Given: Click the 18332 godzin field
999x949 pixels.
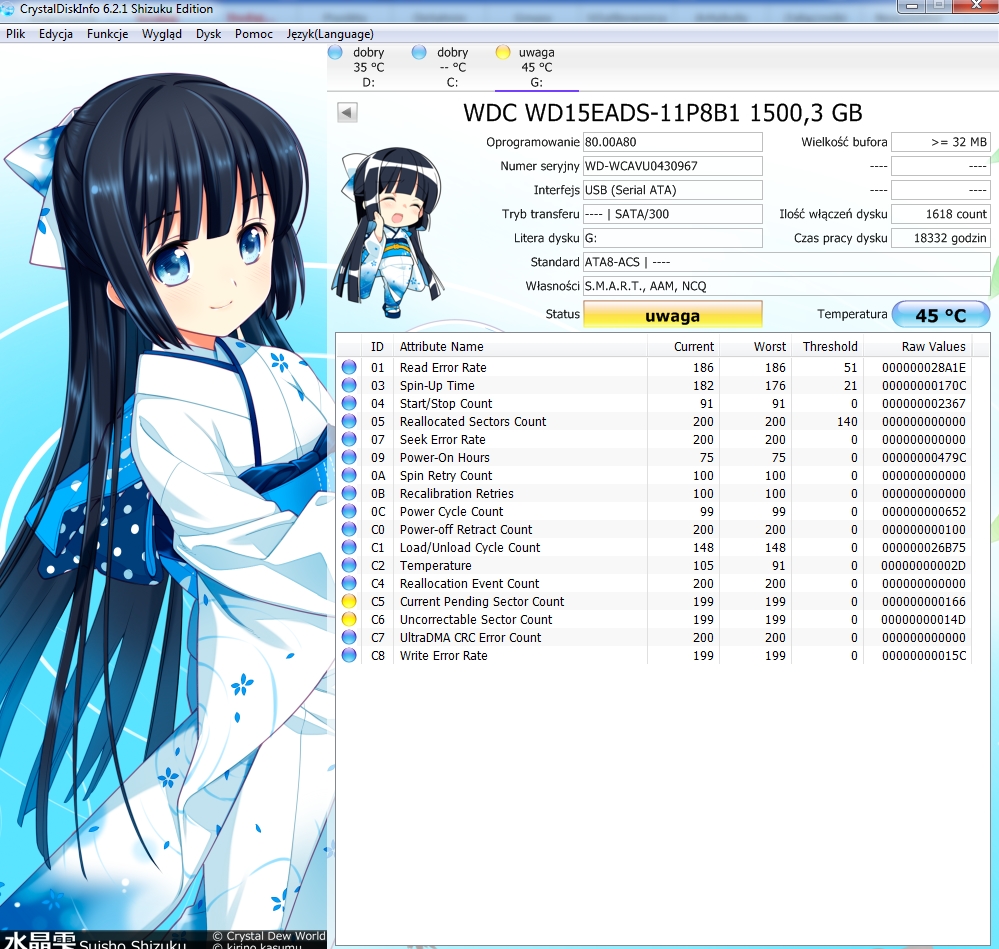Looking at the screenshot, I should (941, 238).
